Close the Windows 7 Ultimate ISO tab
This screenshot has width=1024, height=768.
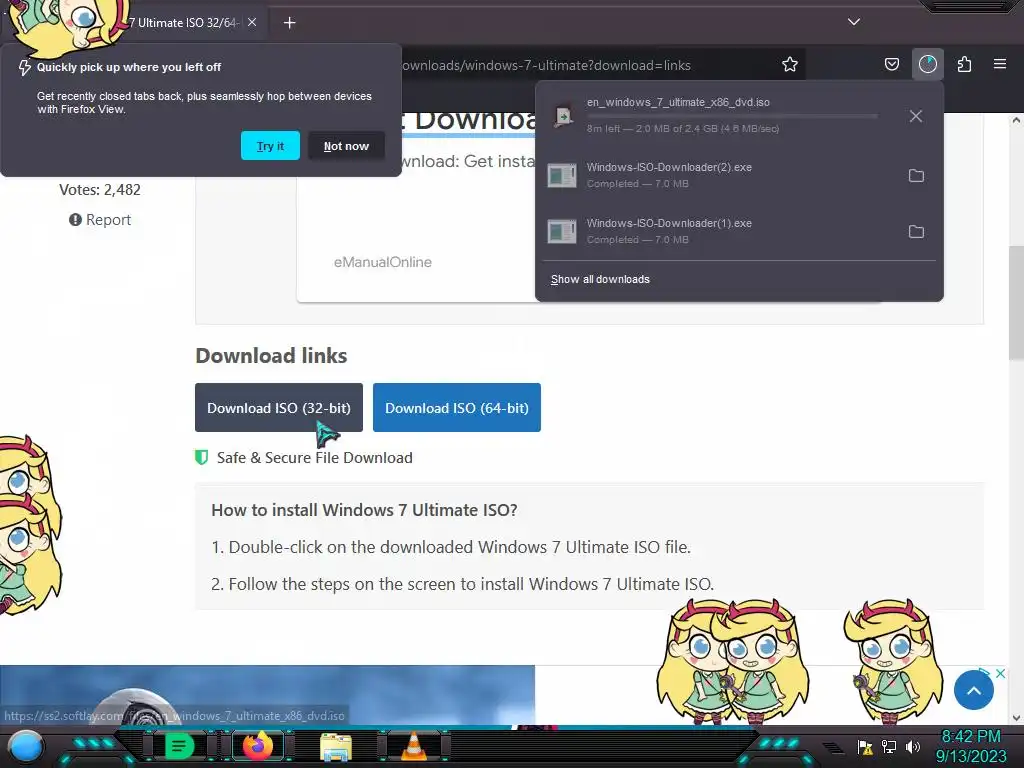[x=252, y=22]
